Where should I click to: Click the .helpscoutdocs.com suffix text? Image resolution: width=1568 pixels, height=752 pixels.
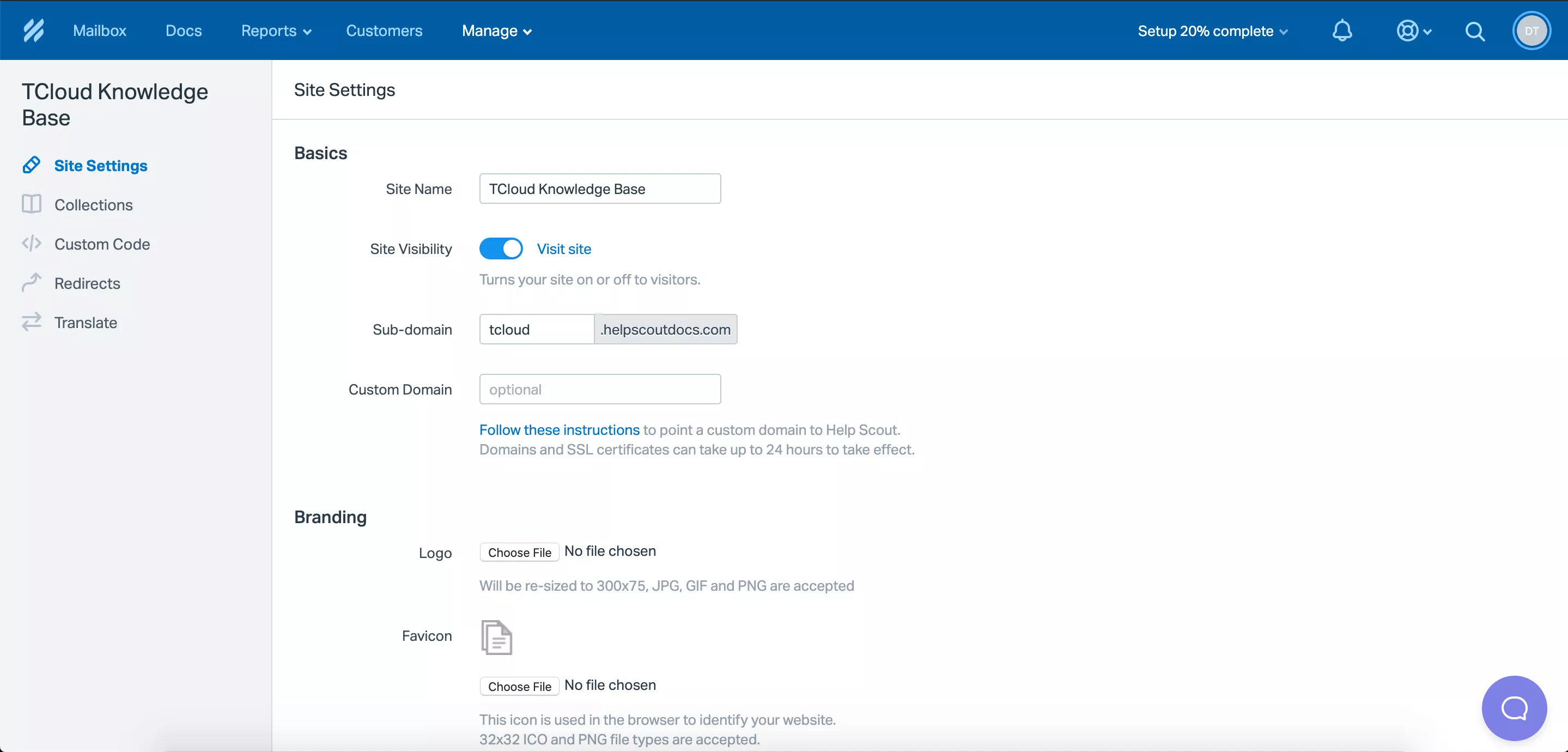pyautogui.click(x=665, y=329)
